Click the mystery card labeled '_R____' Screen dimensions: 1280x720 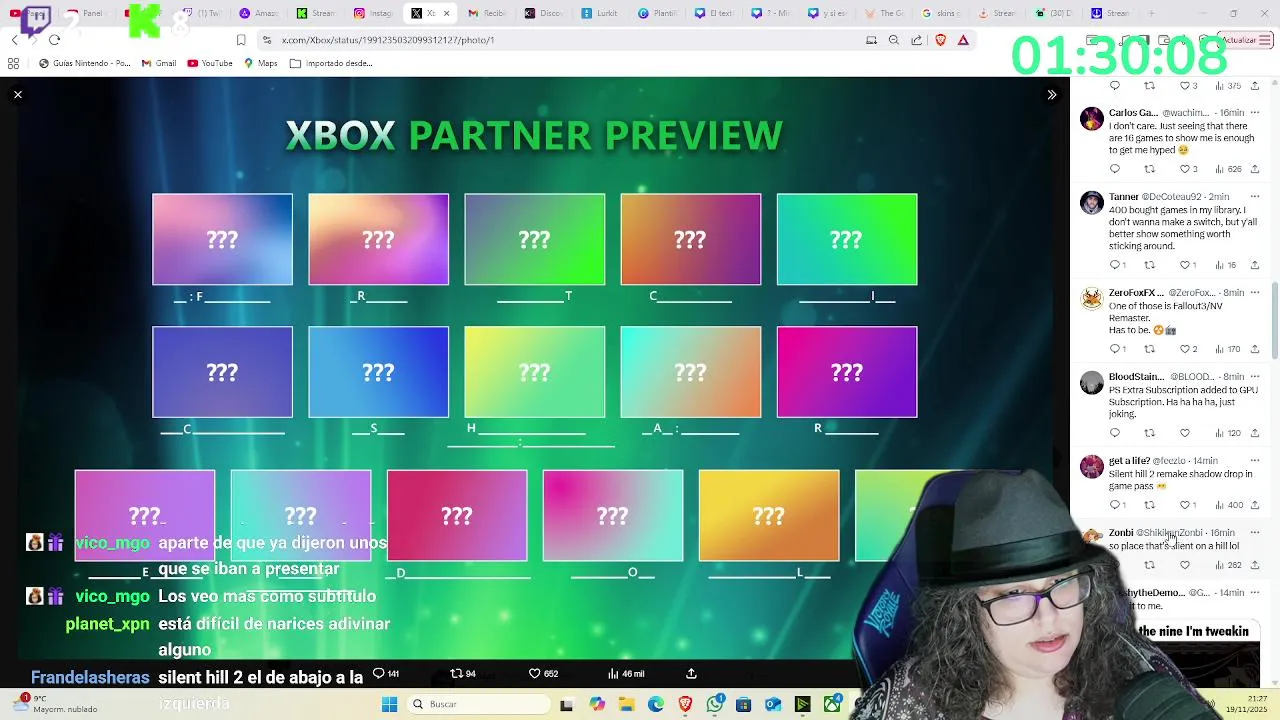click(378, 239)
